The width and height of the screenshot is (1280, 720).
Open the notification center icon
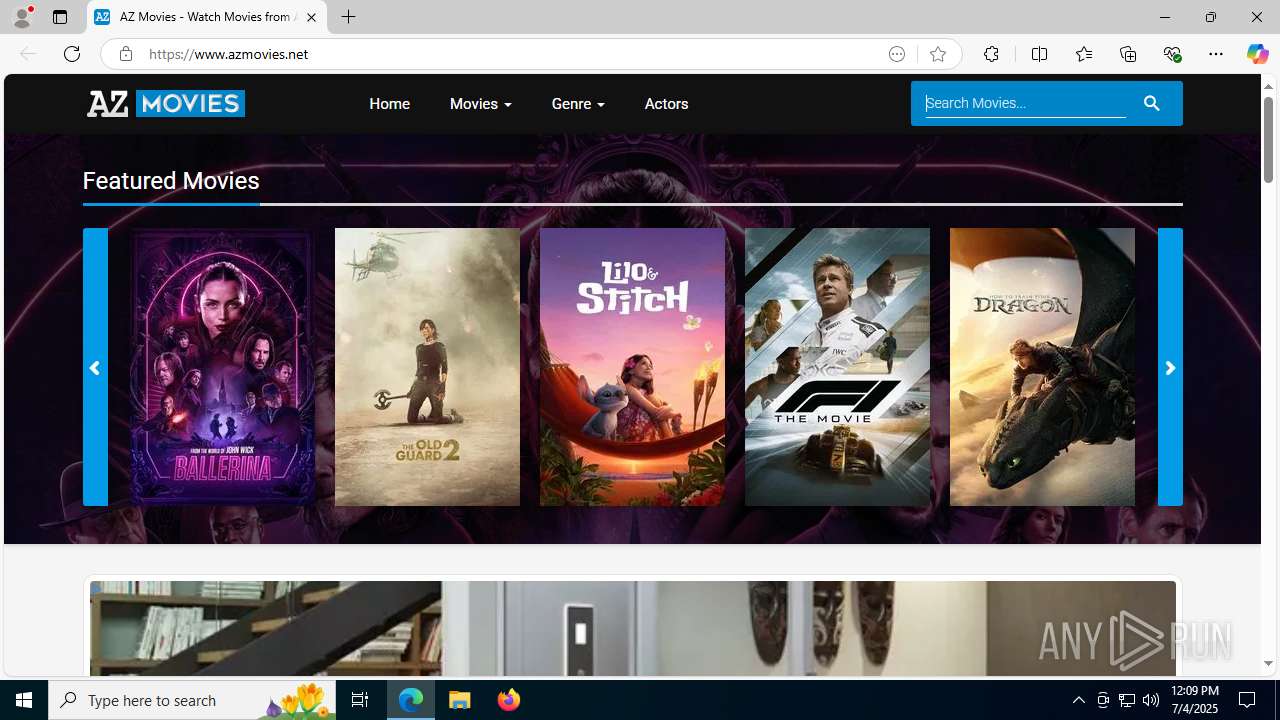coord(1248,700)
